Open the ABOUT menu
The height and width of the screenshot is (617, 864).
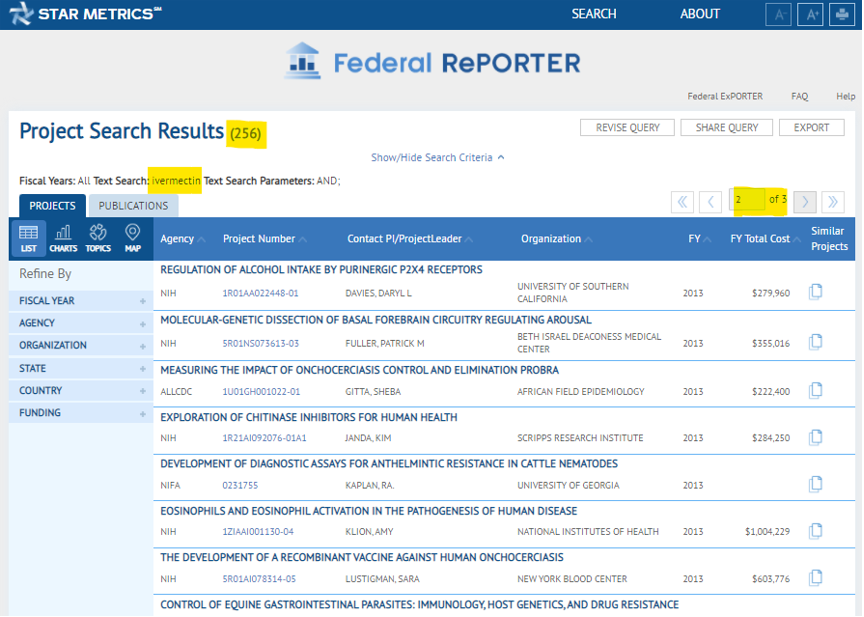coord(700,14)
